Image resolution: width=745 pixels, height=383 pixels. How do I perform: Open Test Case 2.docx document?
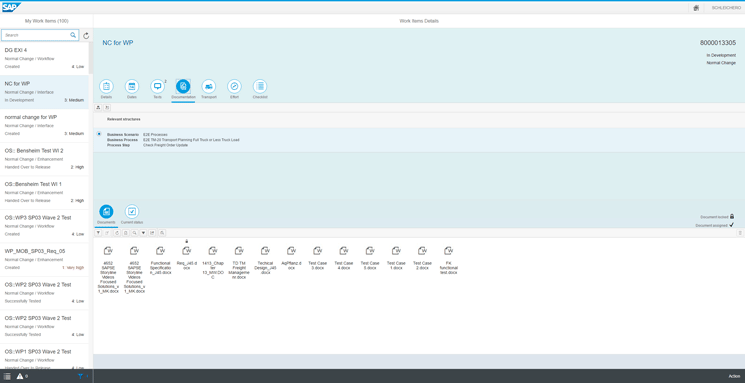(x=422, y=258)
